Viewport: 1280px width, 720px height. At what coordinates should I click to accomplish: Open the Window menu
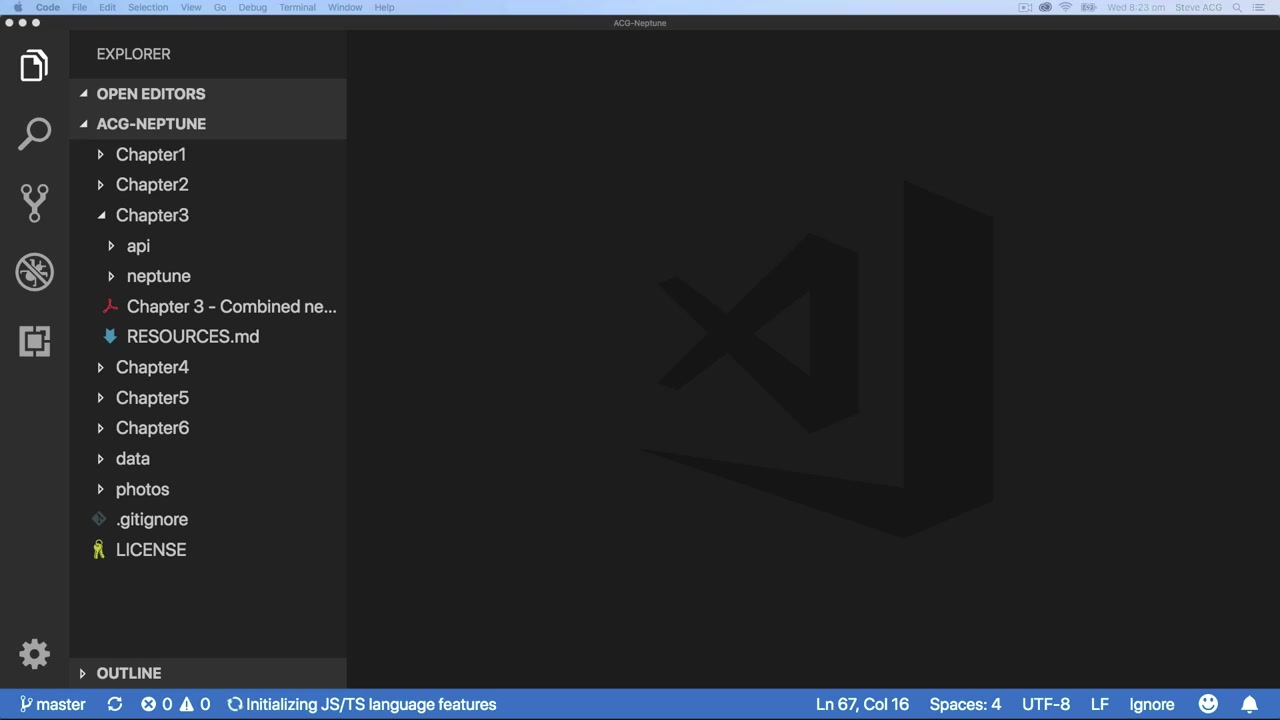click(x=345, y=7)
